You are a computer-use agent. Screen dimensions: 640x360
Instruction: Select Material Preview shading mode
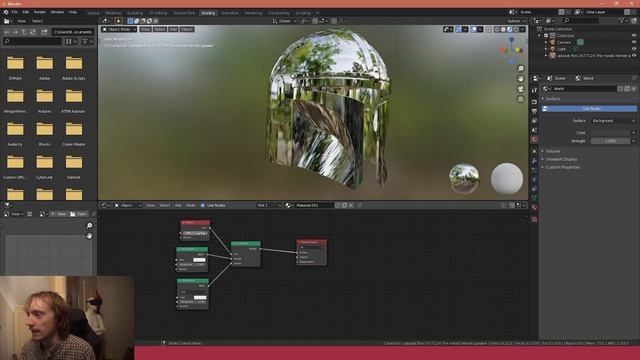click(510, 29)
